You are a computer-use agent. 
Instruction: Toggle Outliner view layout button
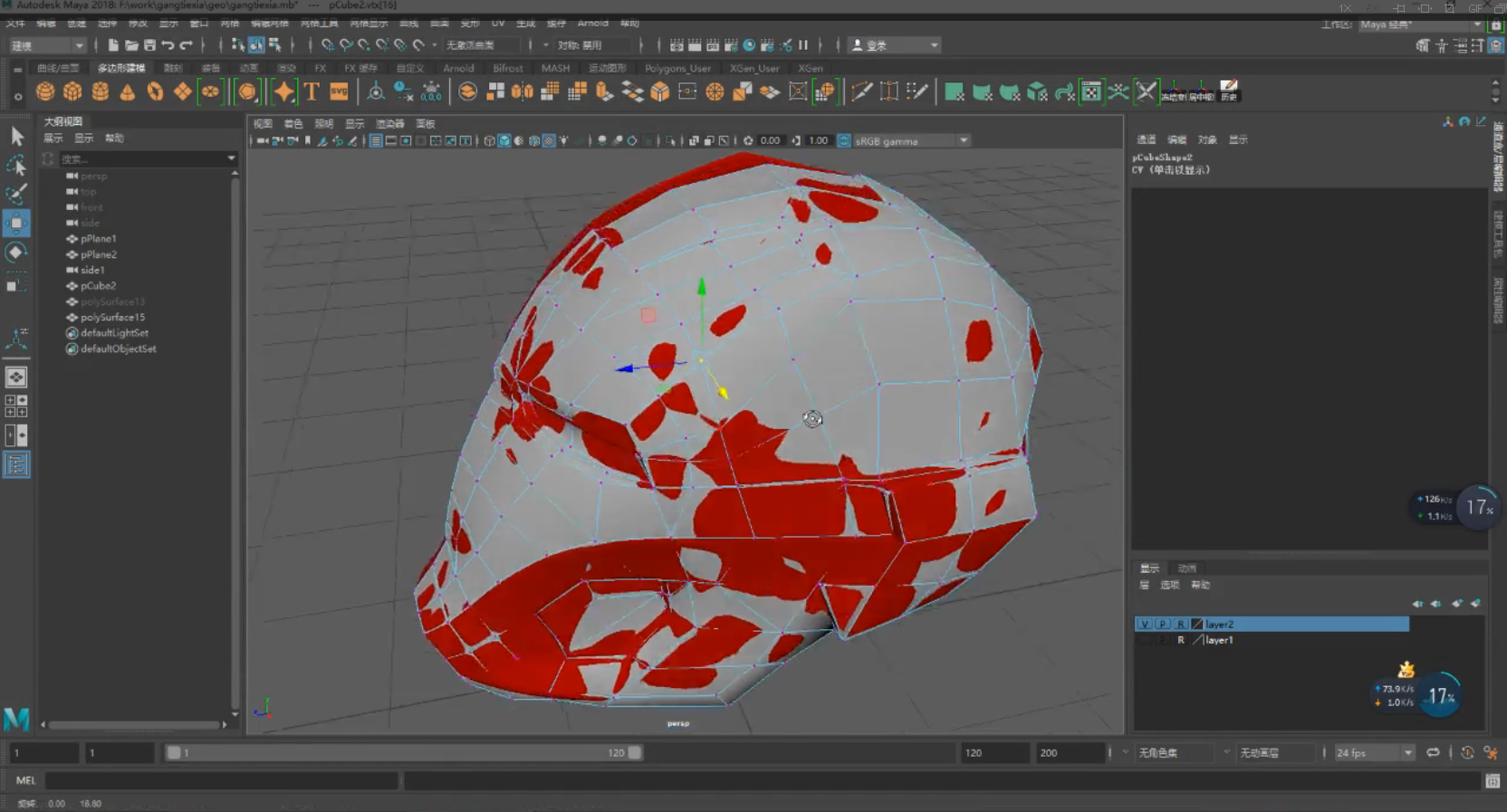(16, 464)
